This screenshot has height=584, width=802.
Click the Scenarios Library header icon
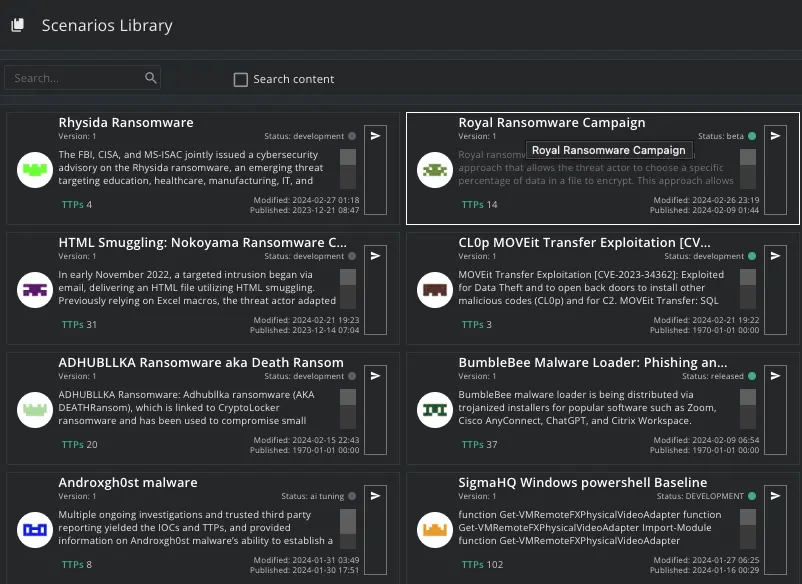pos(17,26)
